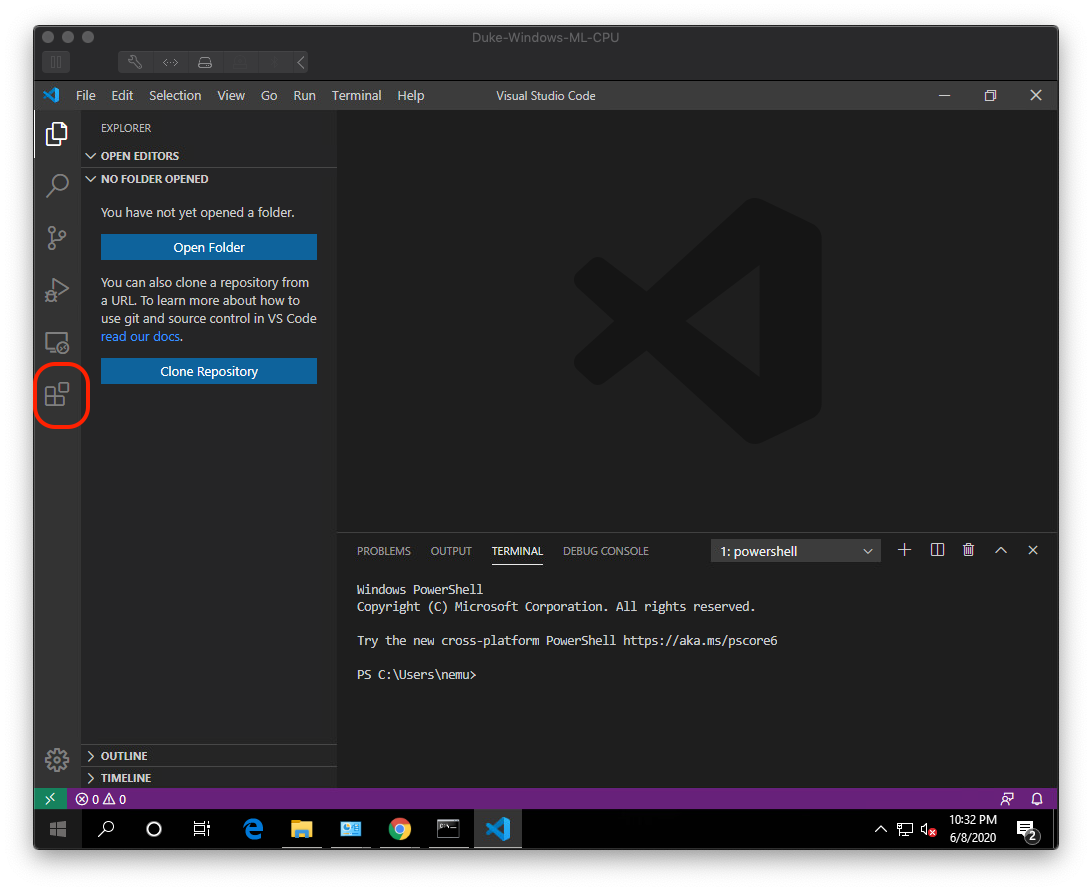Image resolution: width=1092 pixels, height=891 pixels.
Task: Collapse the Open Editors section
Action: pyautogui.click(x=91, y=155)
